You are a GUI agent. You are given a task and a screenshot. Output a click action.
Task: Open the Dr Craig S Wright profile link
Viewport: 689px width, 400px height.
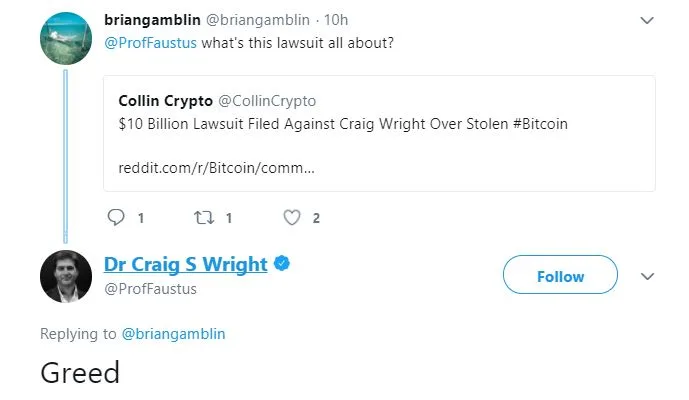click(x=185, y=264)
